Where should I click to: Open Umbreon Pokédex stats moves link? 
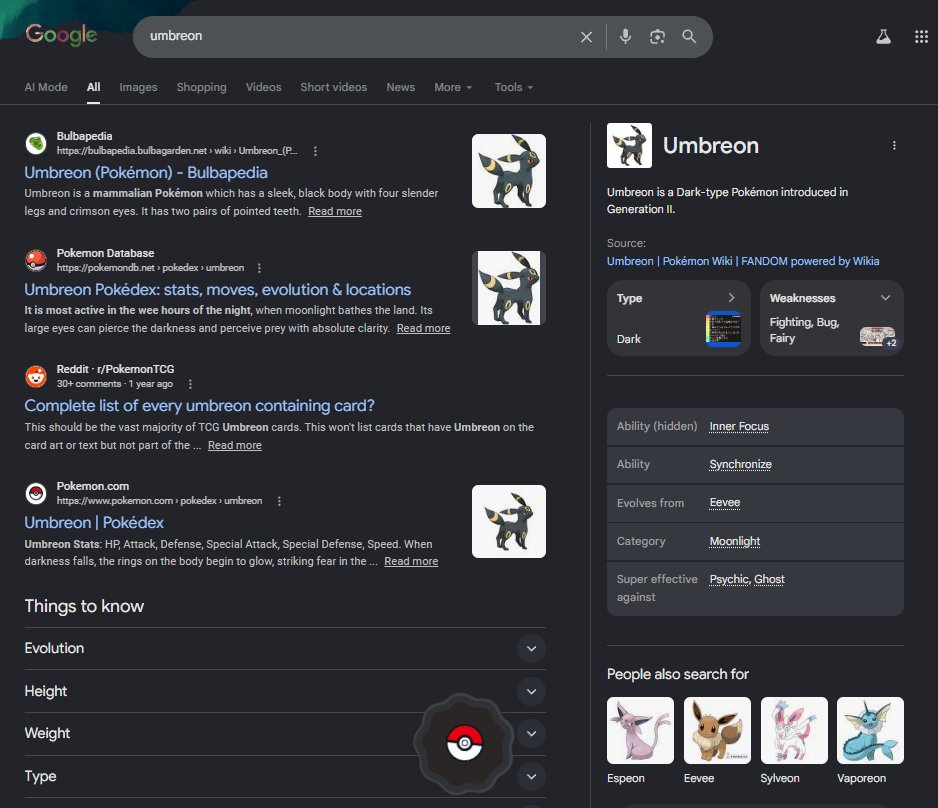coord(218,290)
